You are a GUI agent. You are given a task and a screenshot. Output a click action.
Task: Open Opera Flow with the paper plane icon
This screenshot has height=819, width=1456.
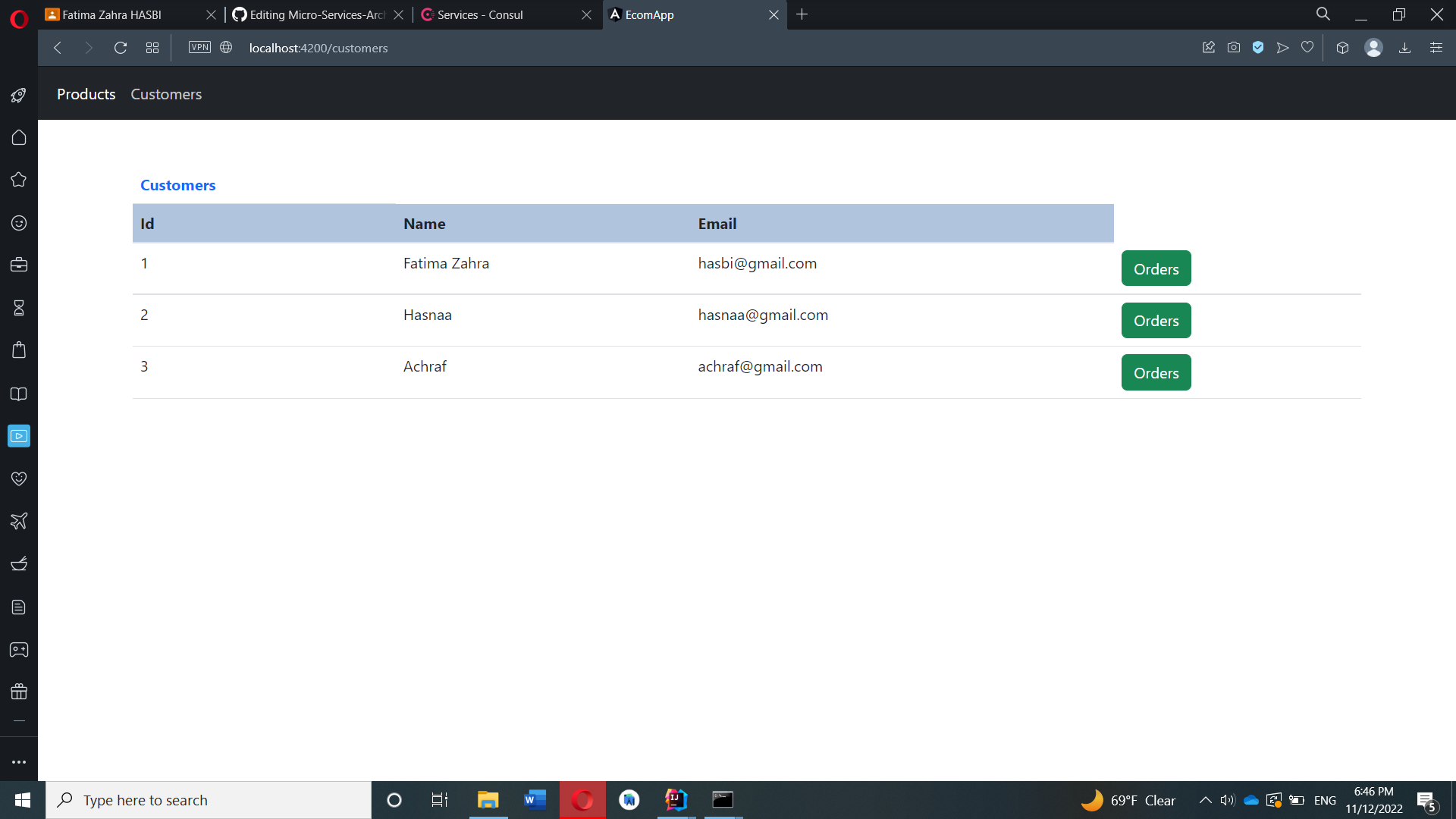[x=1282, y=47]
